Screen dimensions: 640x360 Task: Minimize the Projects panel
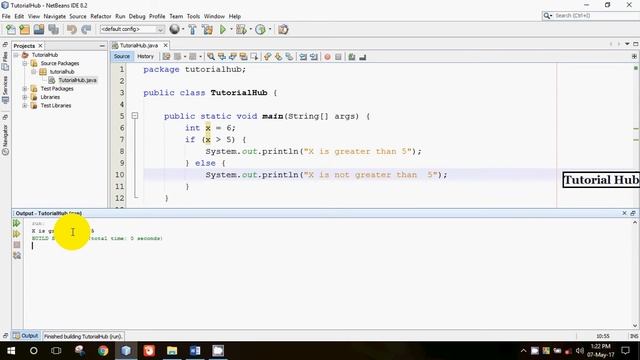pos(102,46)
